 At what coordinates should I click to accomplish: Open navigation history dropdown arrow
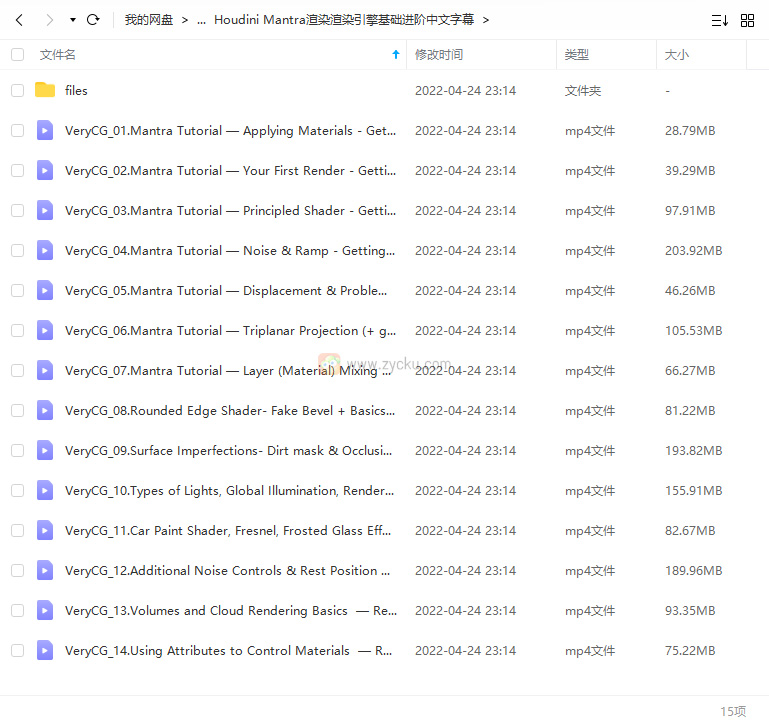(72, 20)
